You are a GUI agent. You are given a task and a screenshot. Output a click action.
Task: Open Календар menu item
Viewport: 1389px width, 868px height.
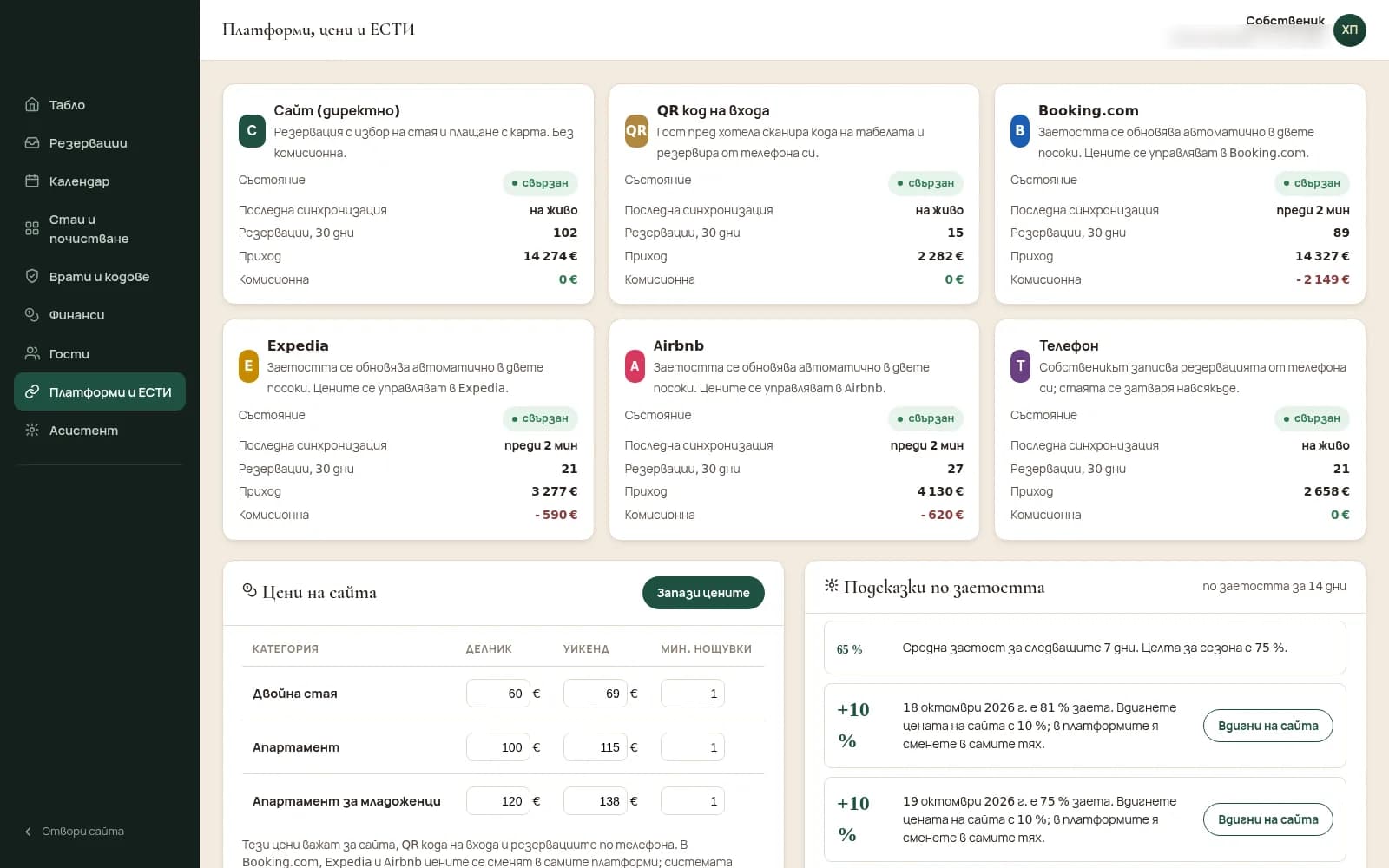pos(100,181)
